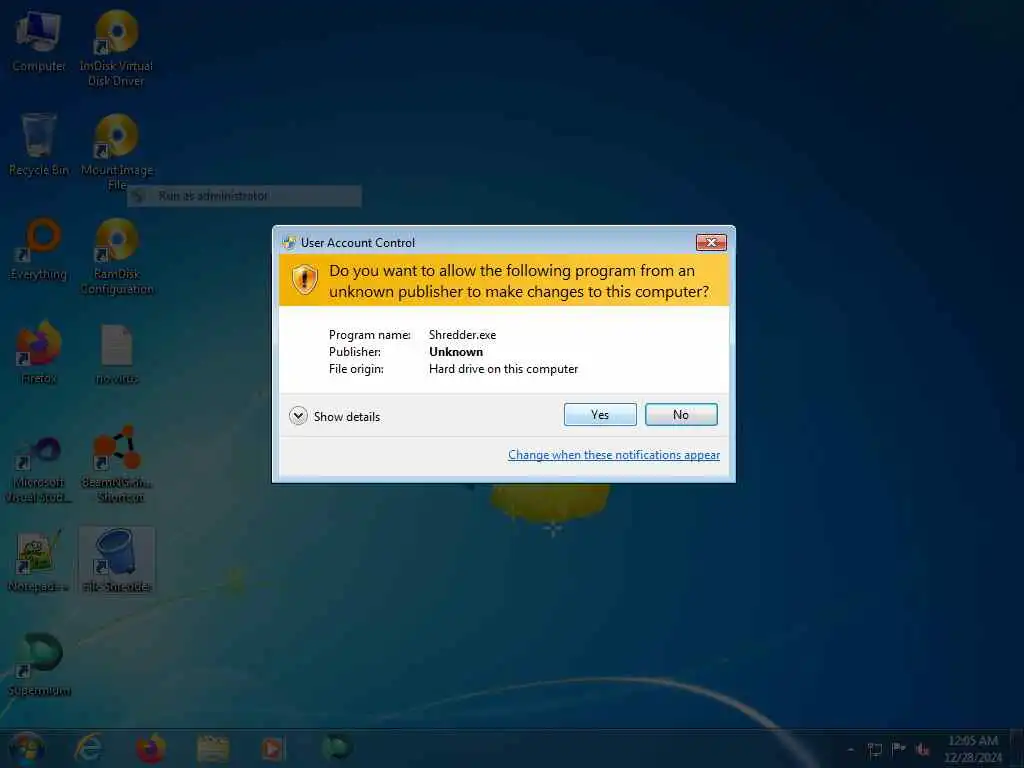This screenshot has width=1024, height=768.
Task: Select the Everything desktop shortcut
Action: coord(39,249)
